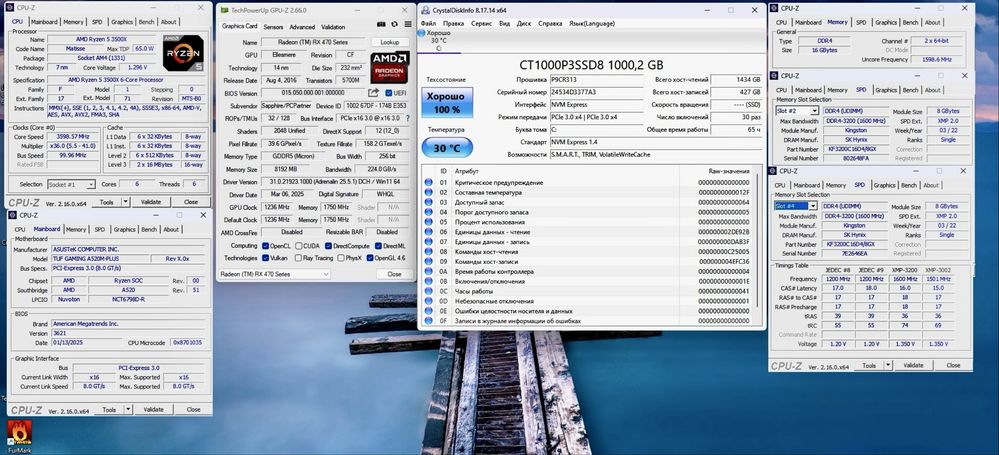Click the Ryzen 5 logo in CPU-Z
Screen dimensions: 999x455
[183, 53]
